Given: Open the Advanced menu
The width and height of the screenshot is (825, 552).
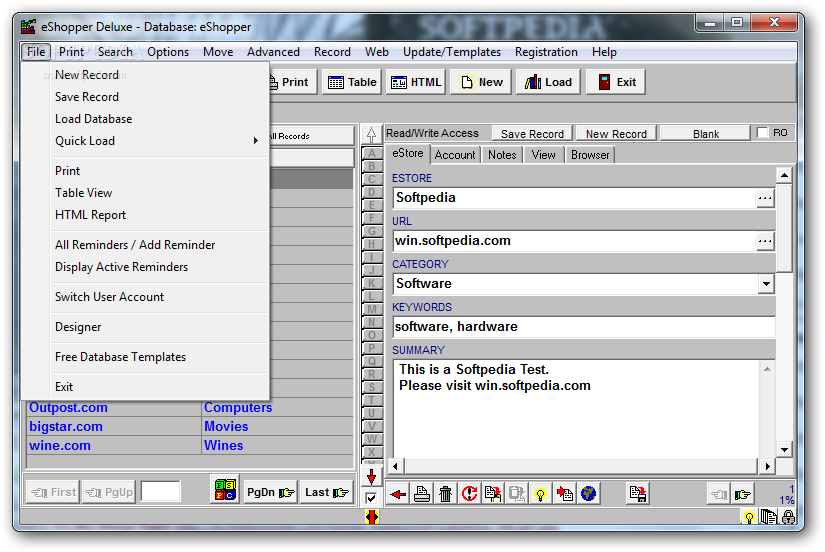Looking at the screenshot, I should (x=273, y=52).
